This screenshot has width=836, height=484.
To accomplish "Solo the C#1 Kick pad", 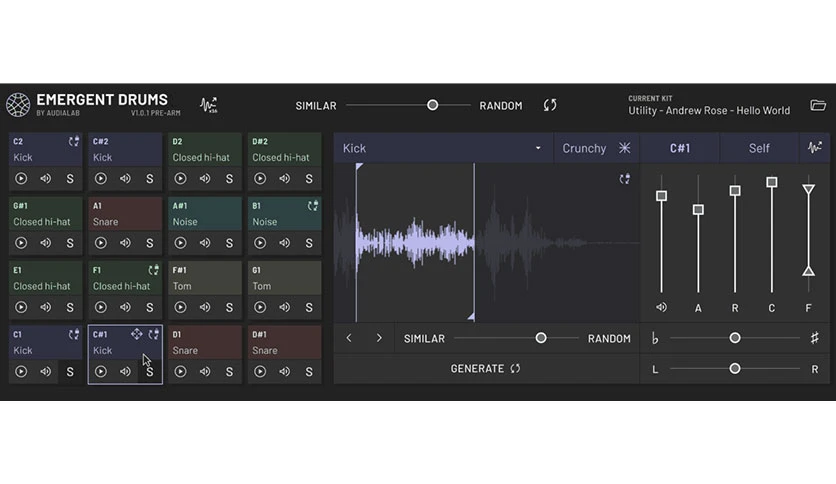I will 149,372.
